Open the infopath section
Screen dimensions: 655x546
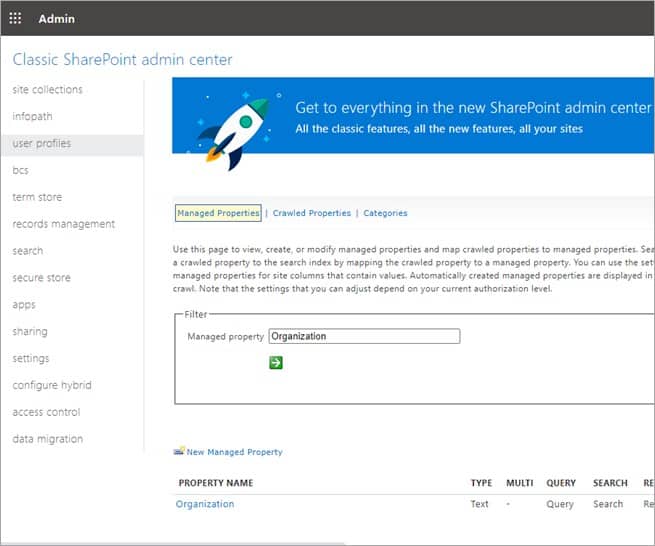pyautogui.click(x=33, y=117)
